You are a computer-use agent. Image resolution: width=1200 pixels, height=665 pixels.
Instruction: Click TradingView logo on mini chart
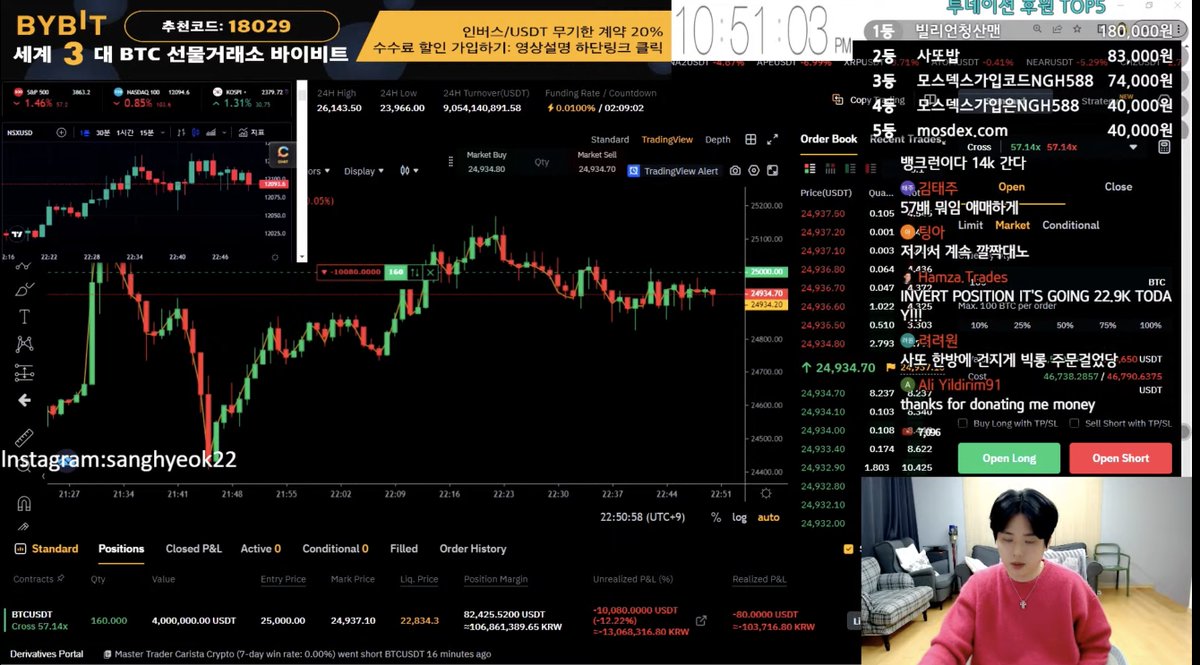coord(15,234)
